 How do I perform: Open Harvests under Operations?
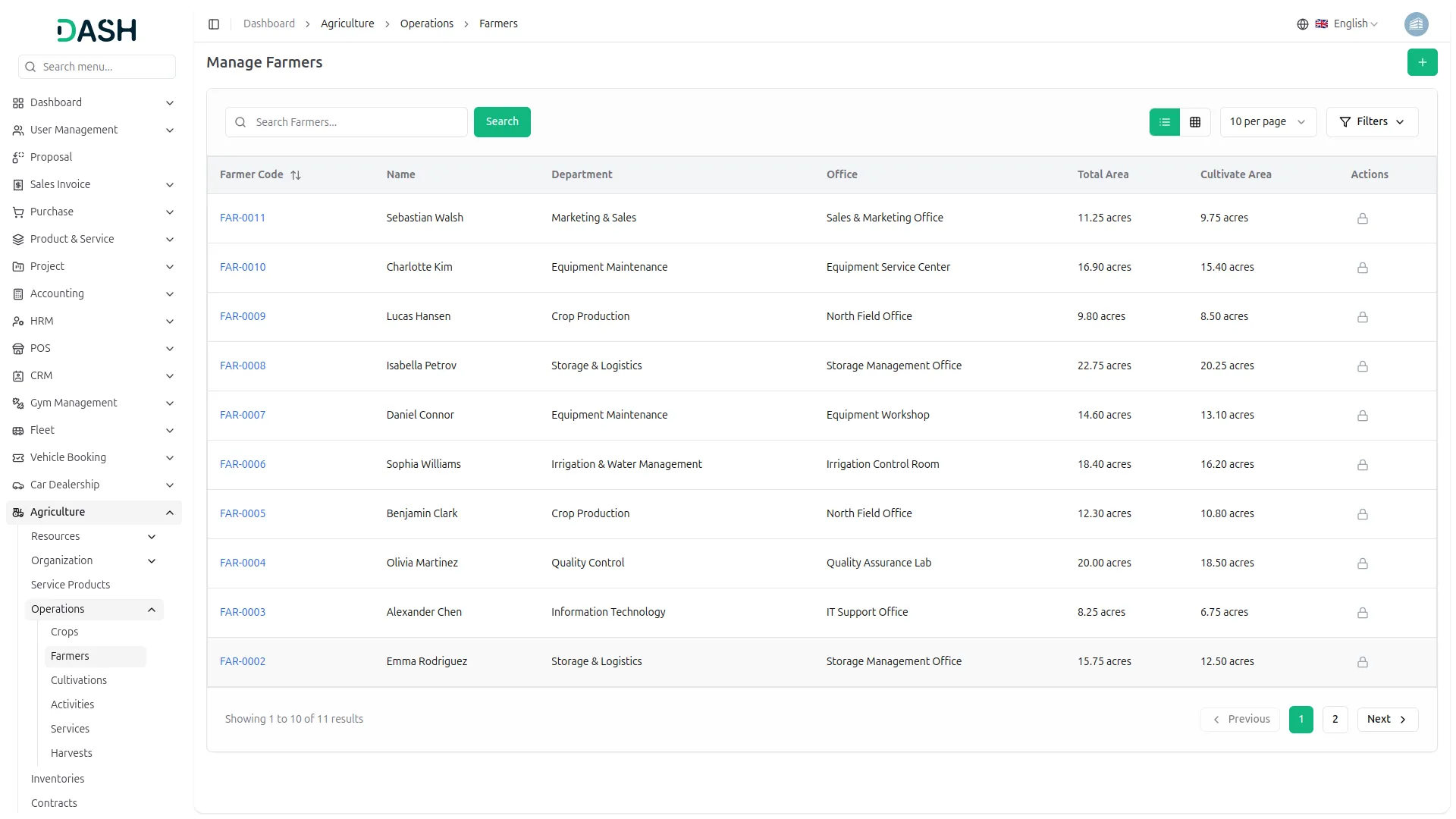tap(71, 753)
